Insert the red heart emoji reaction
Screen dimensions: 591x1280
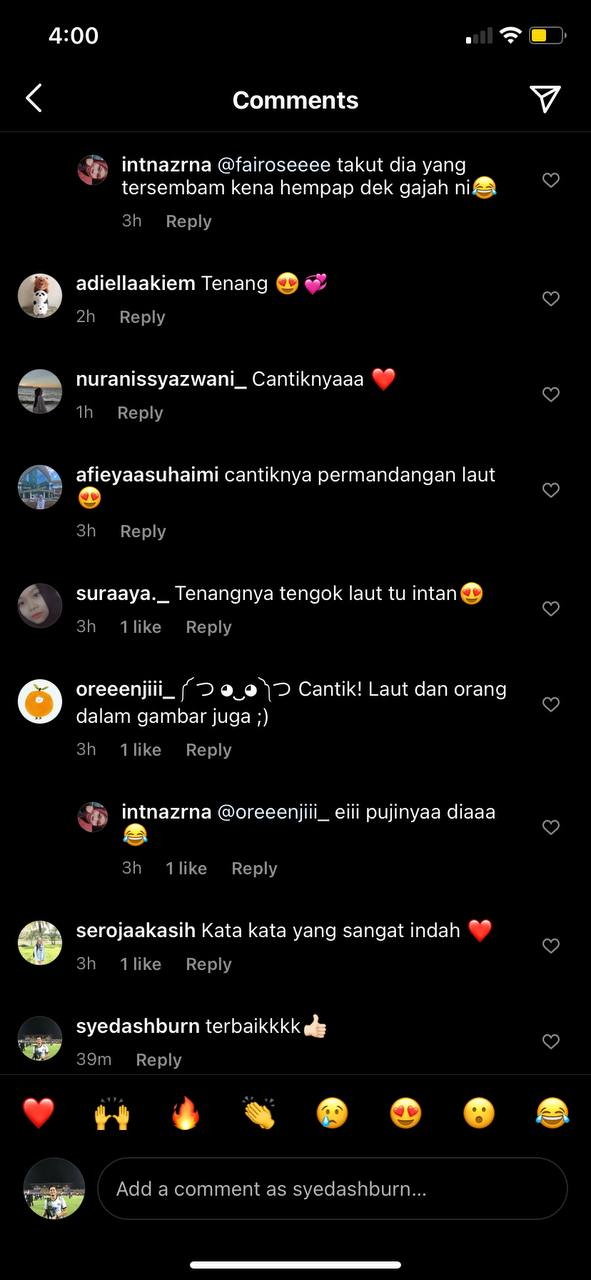tap(38, 1113)
